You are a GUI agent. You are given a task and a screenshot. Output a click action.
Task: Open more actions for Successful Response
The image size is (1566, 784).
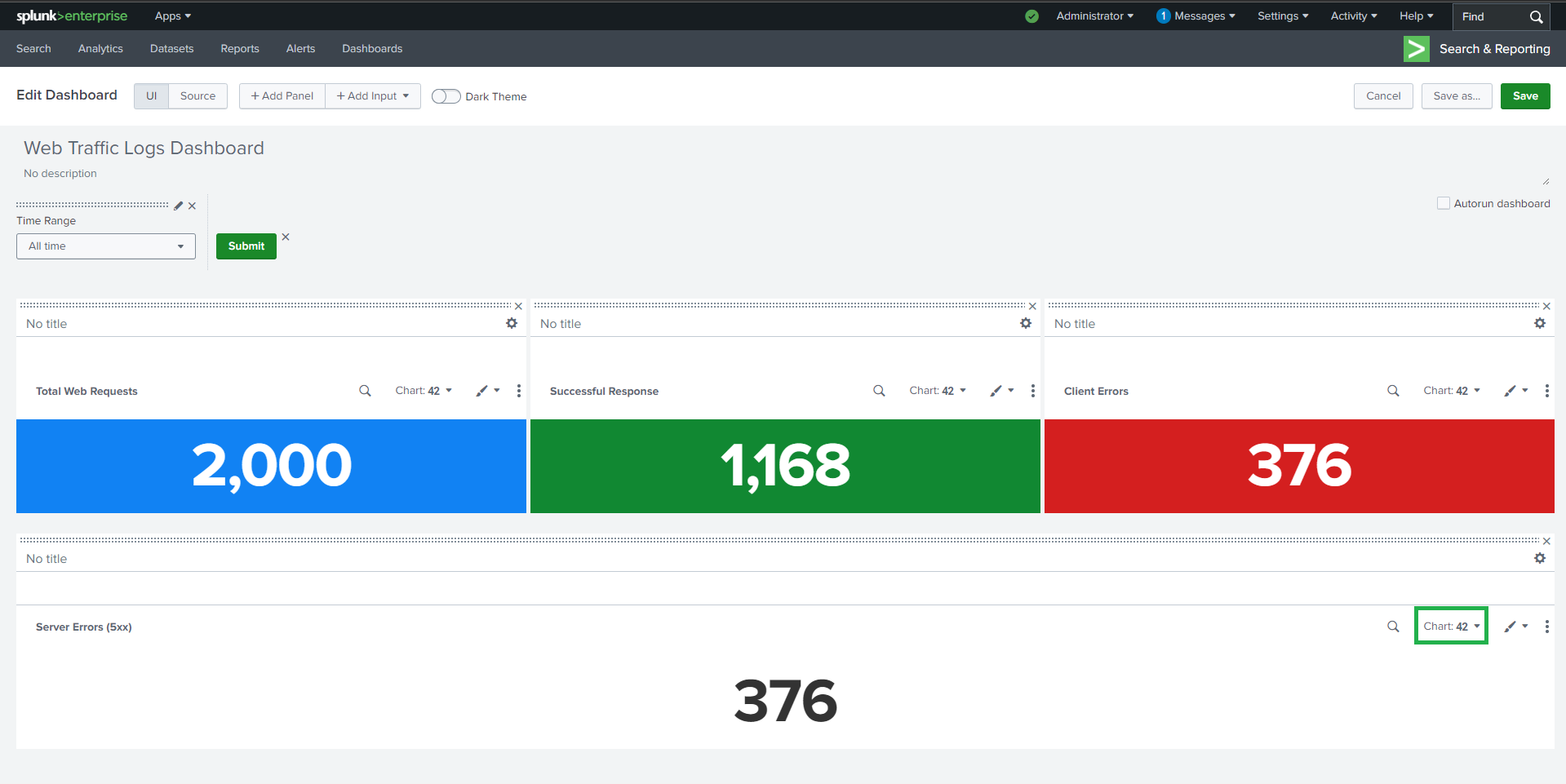coord(1033,391)
